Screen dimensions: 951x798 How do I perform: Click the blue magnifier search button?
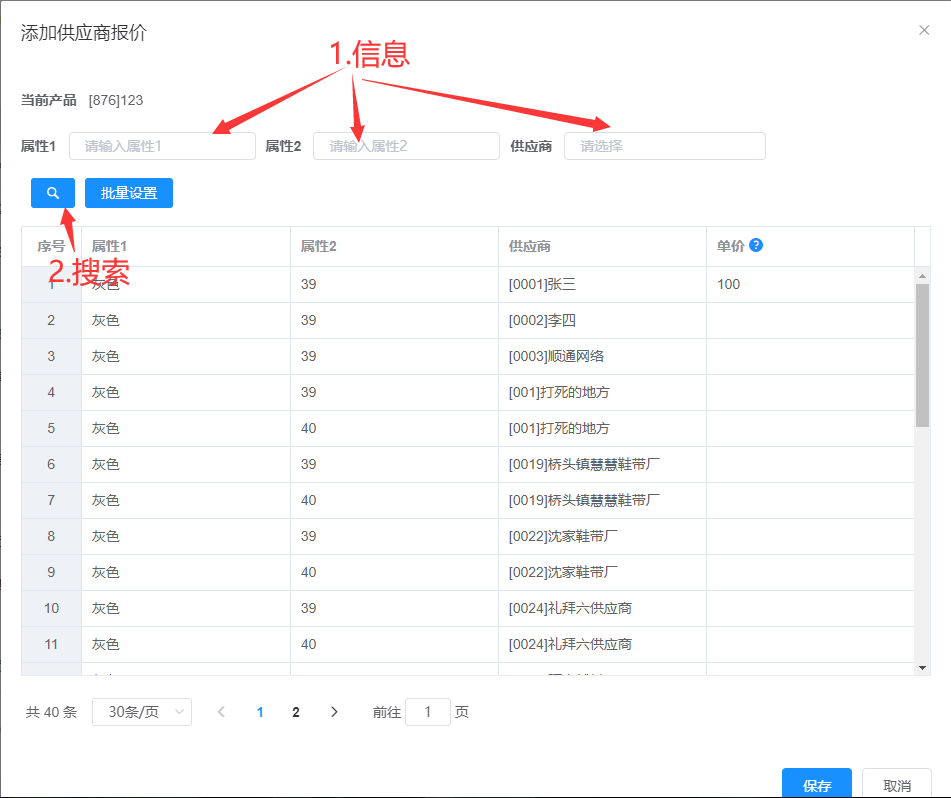coord(53,193)
